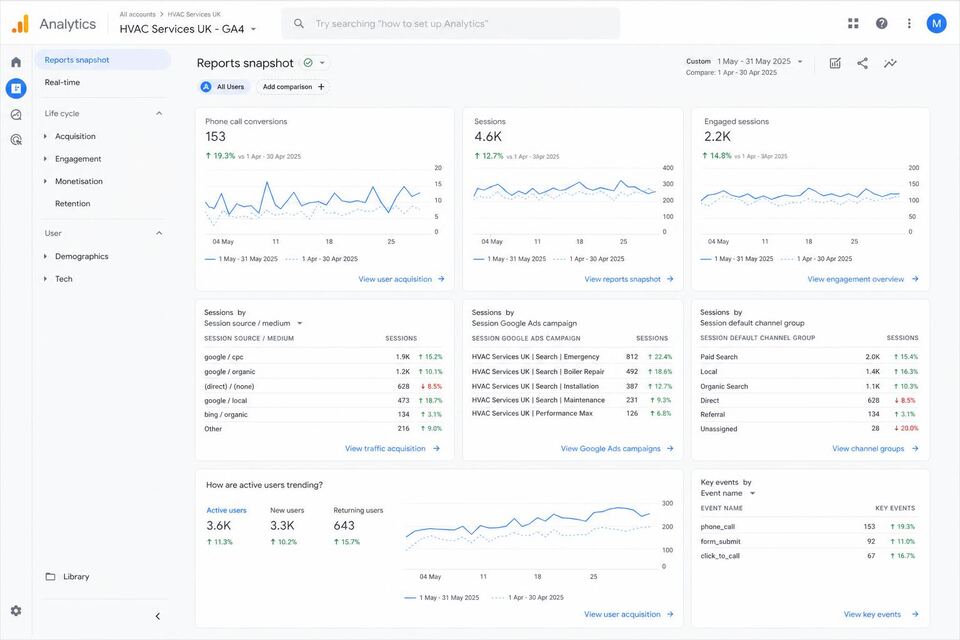Click the google / organic row

[323, 371]
